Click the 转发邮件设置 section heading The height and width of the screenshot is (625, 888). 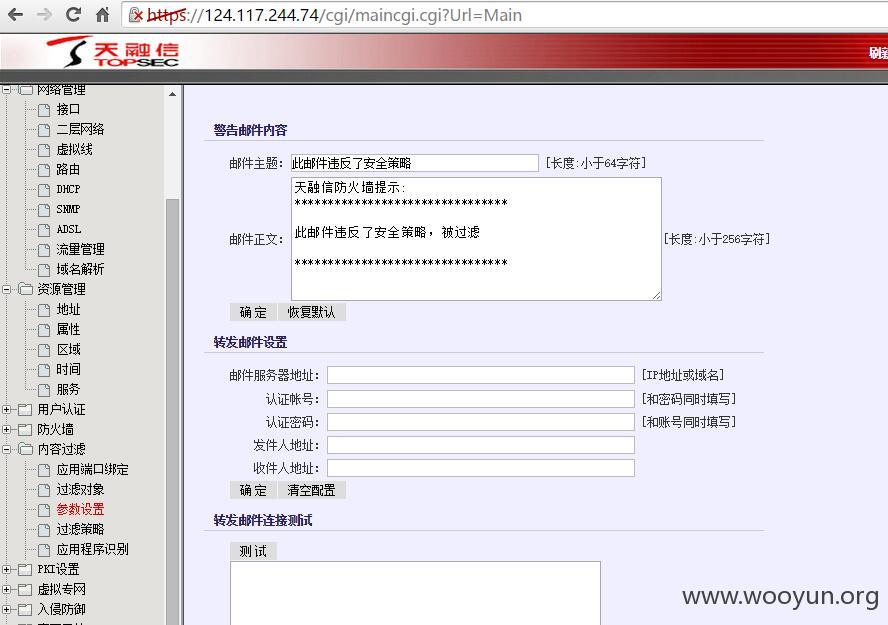click(x=250, y=343)
